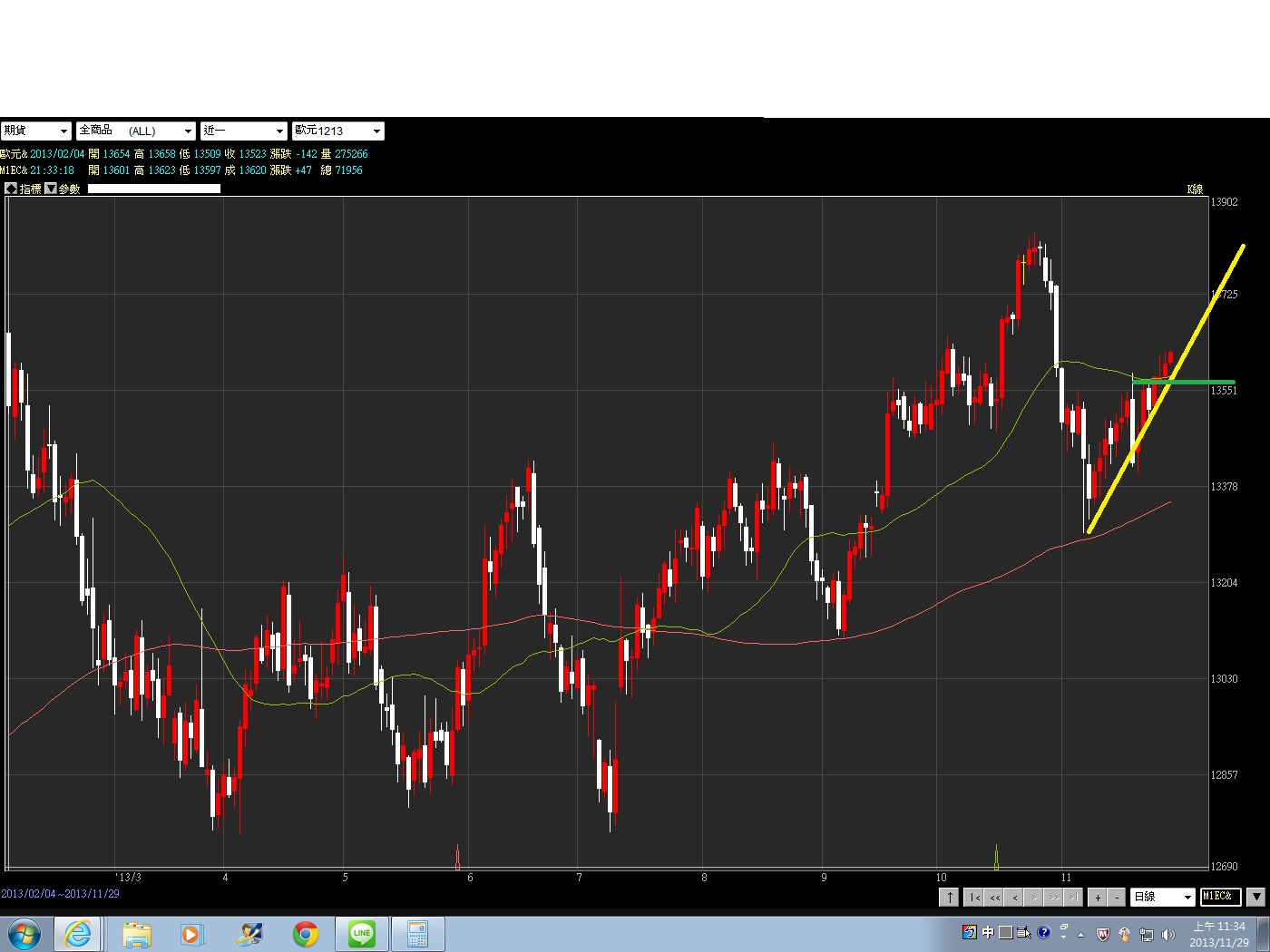Click the 13902 price axis label

click(1224, 202)
